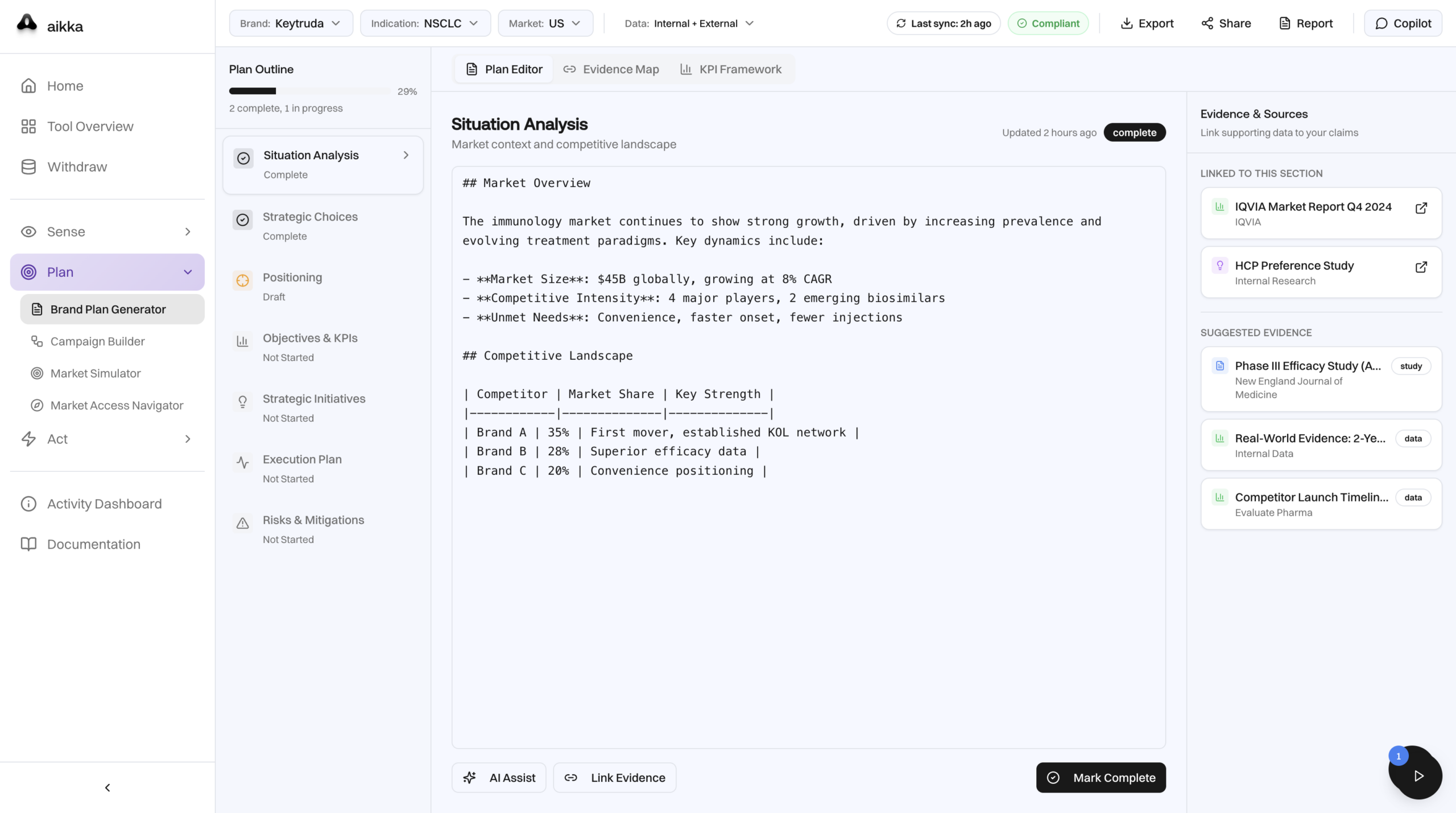Open IQVIA Market Report external link icon
This screenshot has width=1456, height=813.
pyautogui.click(x=1421, y=208)
